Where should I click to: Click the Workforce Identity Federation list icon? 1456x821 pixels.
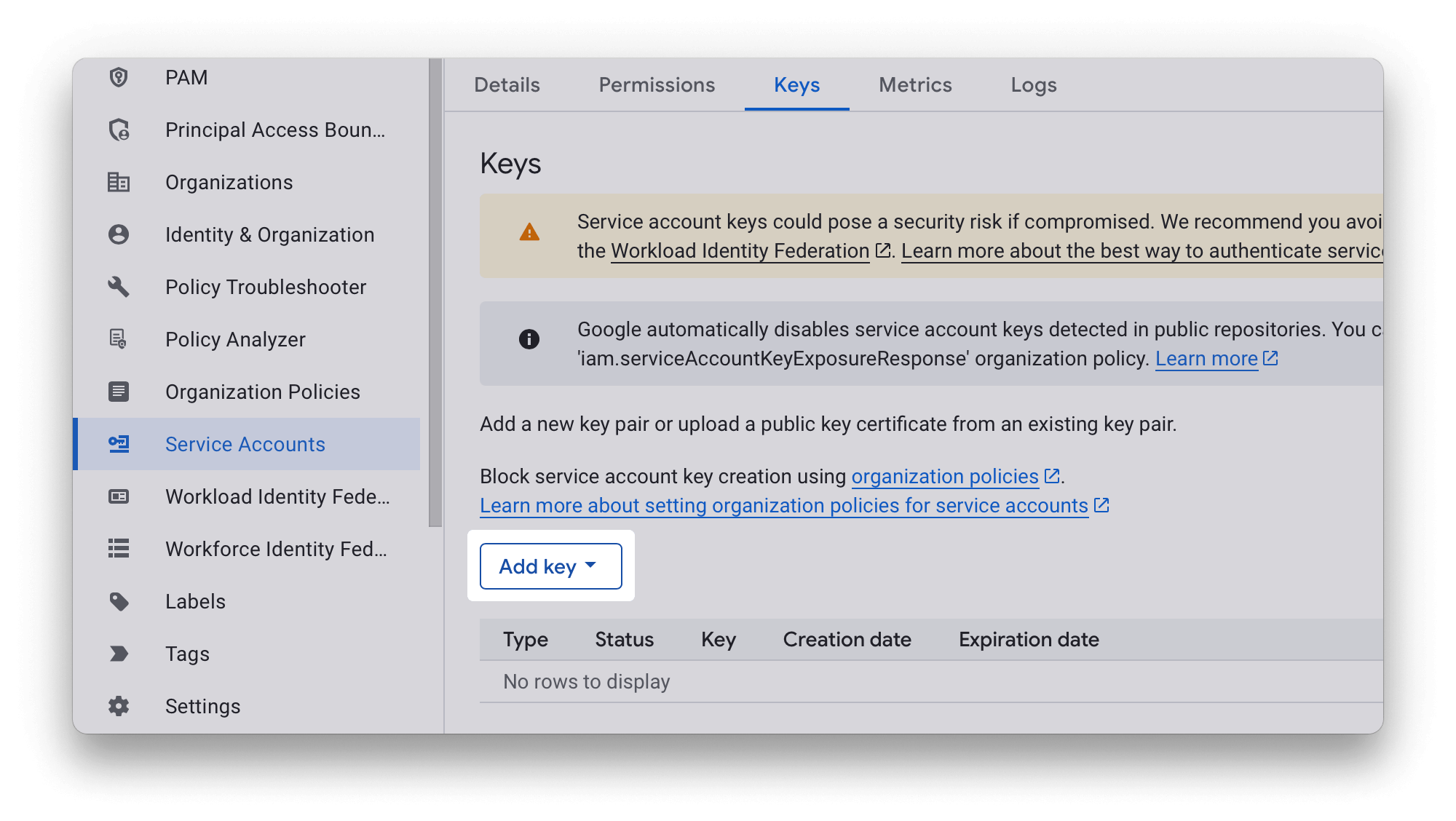point(119,549)
